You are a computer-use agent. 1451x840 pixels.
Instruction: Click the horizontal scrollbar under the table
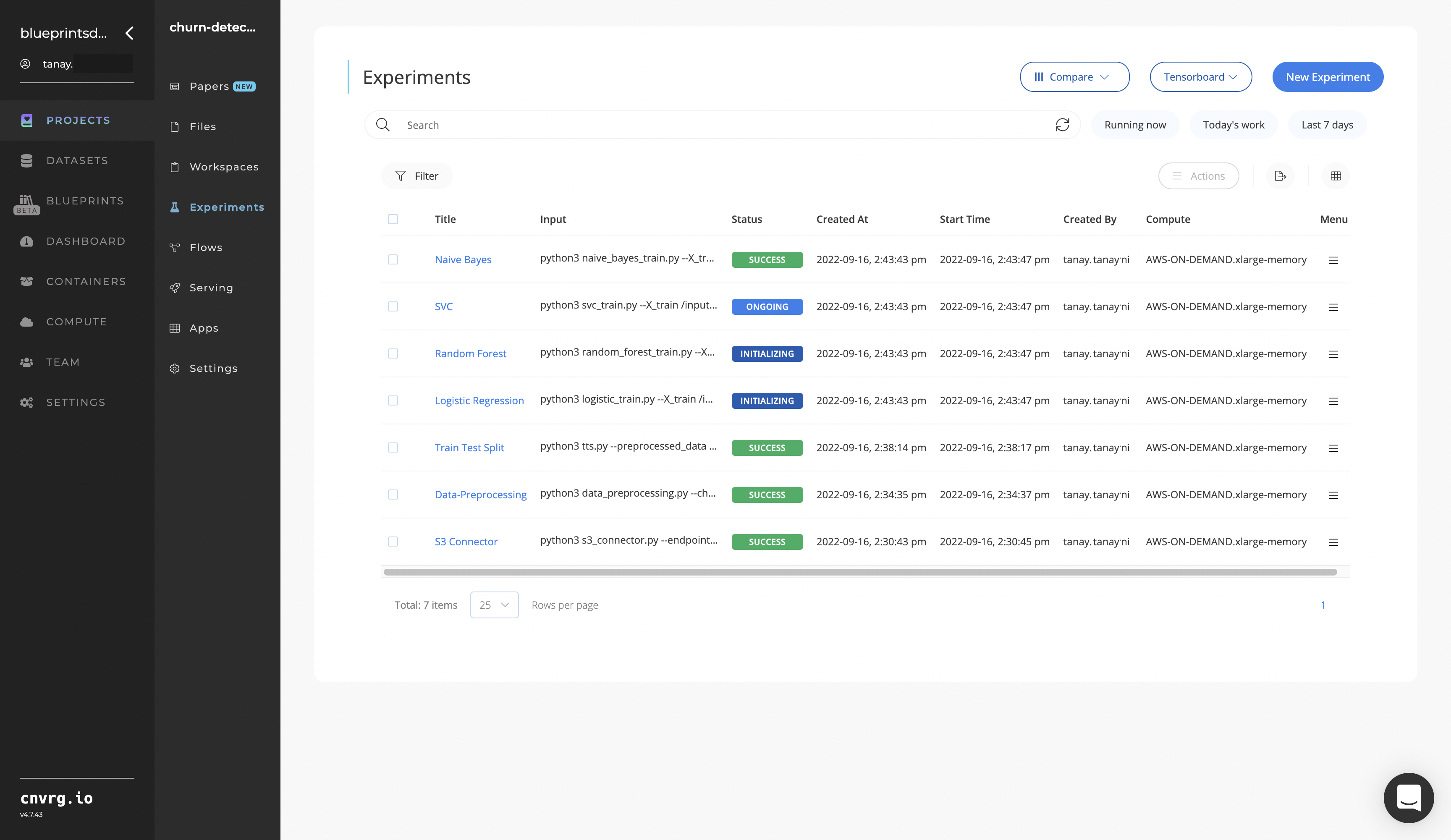pos(860,572)
